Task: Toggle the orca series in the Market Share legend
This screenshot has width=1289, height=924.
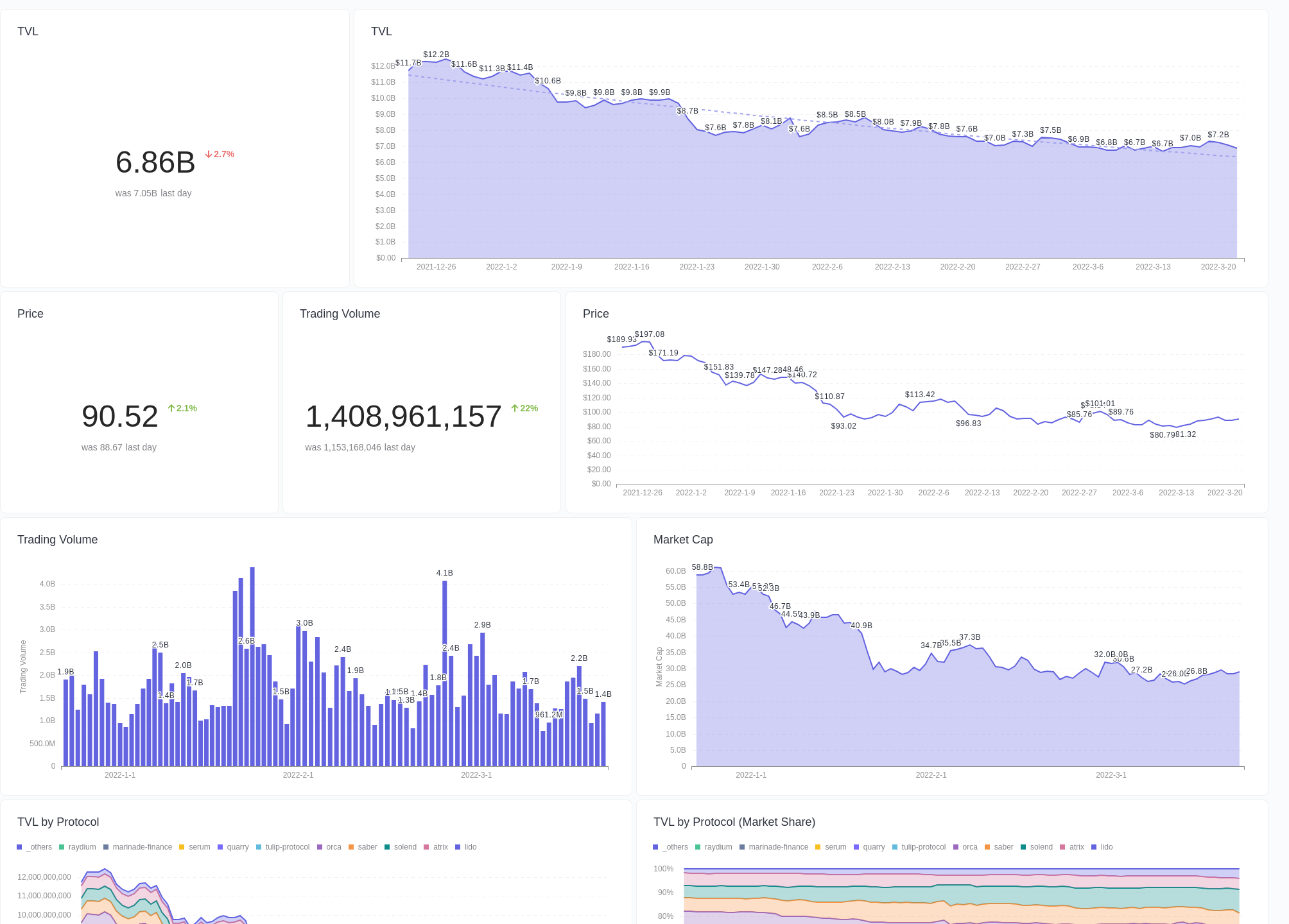Action: 970,847
